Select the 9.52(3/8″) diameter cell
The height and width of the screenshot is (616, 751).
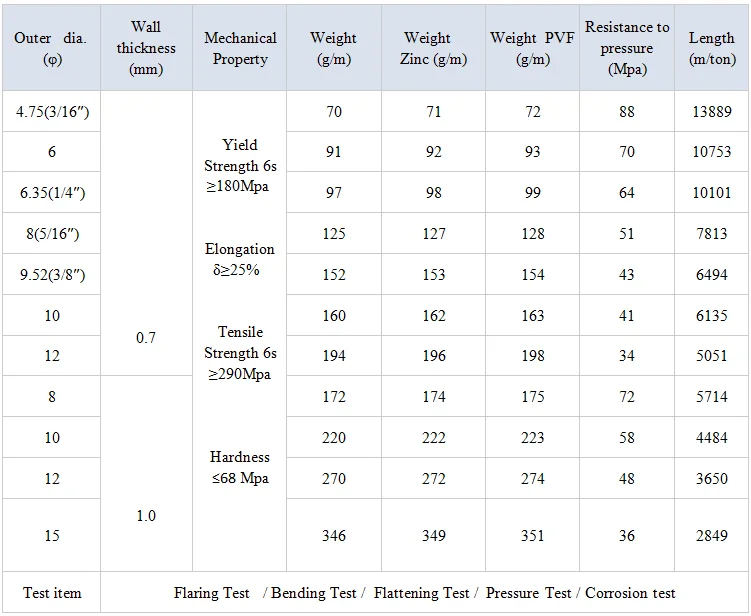52,274
